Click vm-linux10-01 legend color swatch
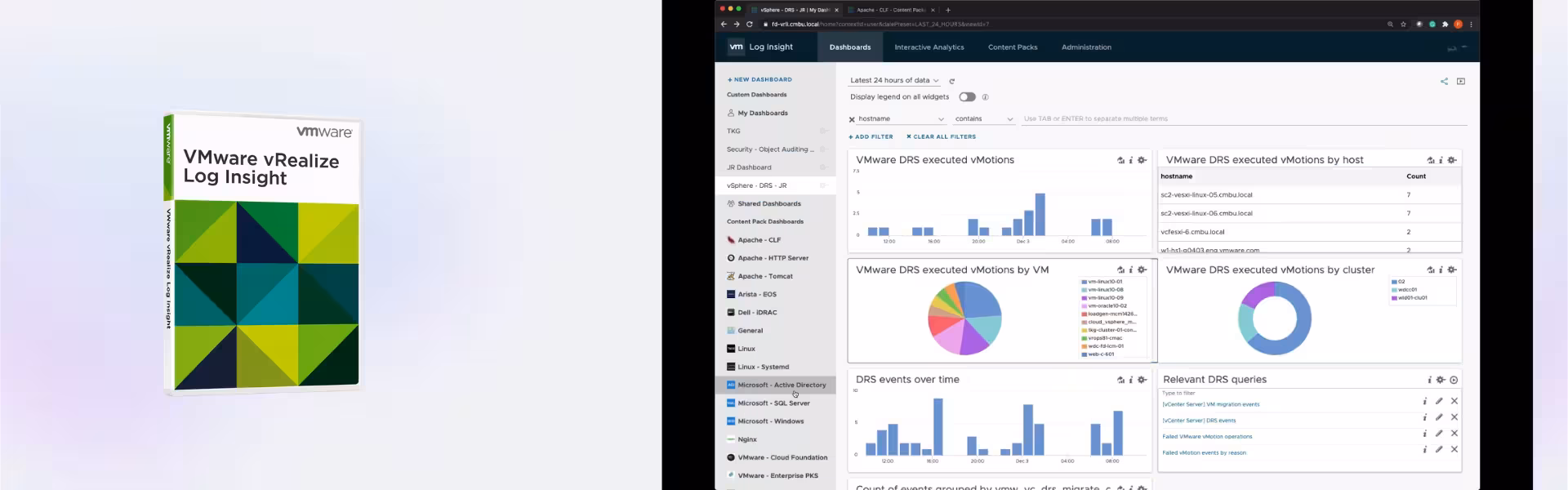The width and height of the screenshot is (1568, 490). click(1085, 282)
